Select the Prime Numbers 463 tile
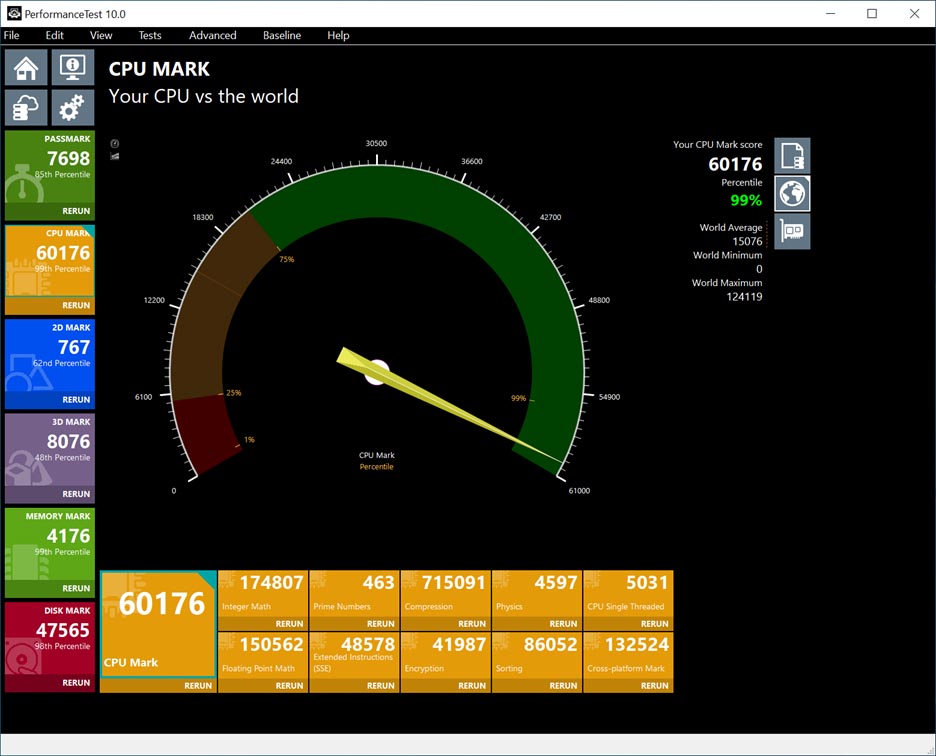936x756 pixels. pyautogui.click(x=354, y=594)
